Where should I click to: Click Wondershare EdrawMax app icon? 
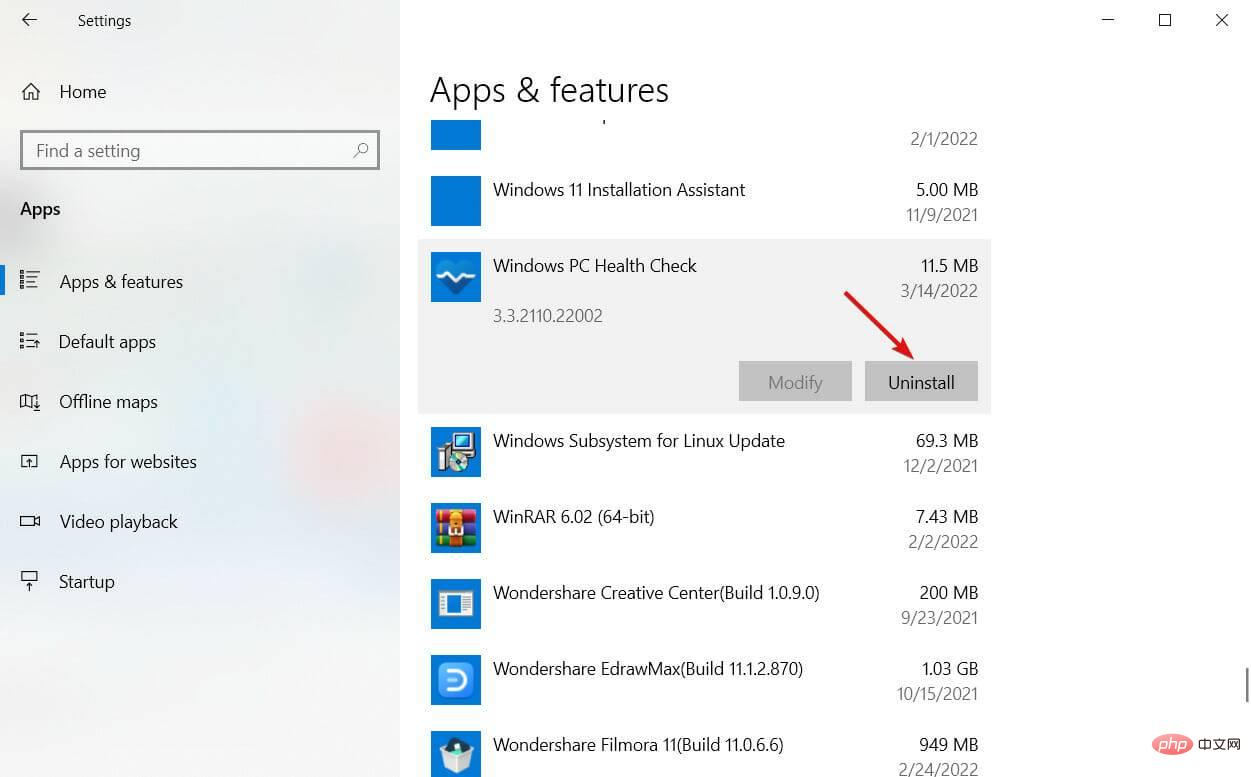(x=456, y=680)
